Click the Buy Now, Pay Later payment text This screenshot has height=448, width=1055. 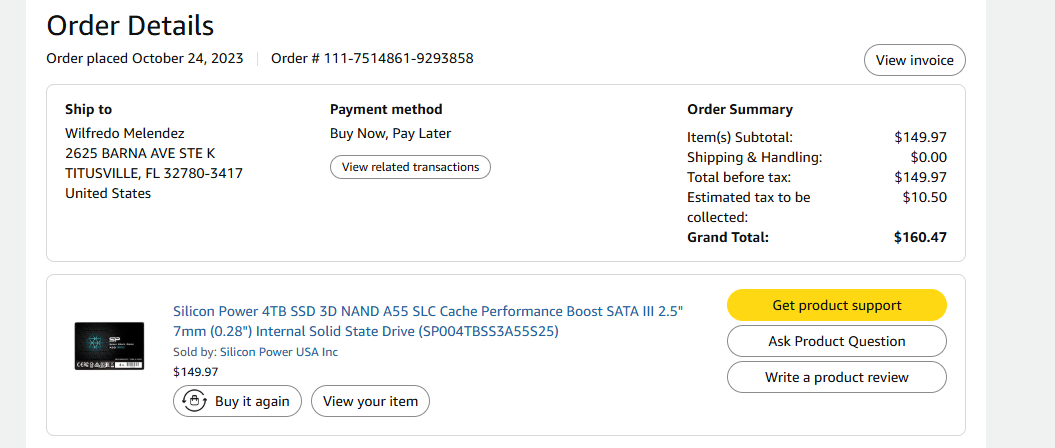(x=391, y=133)
